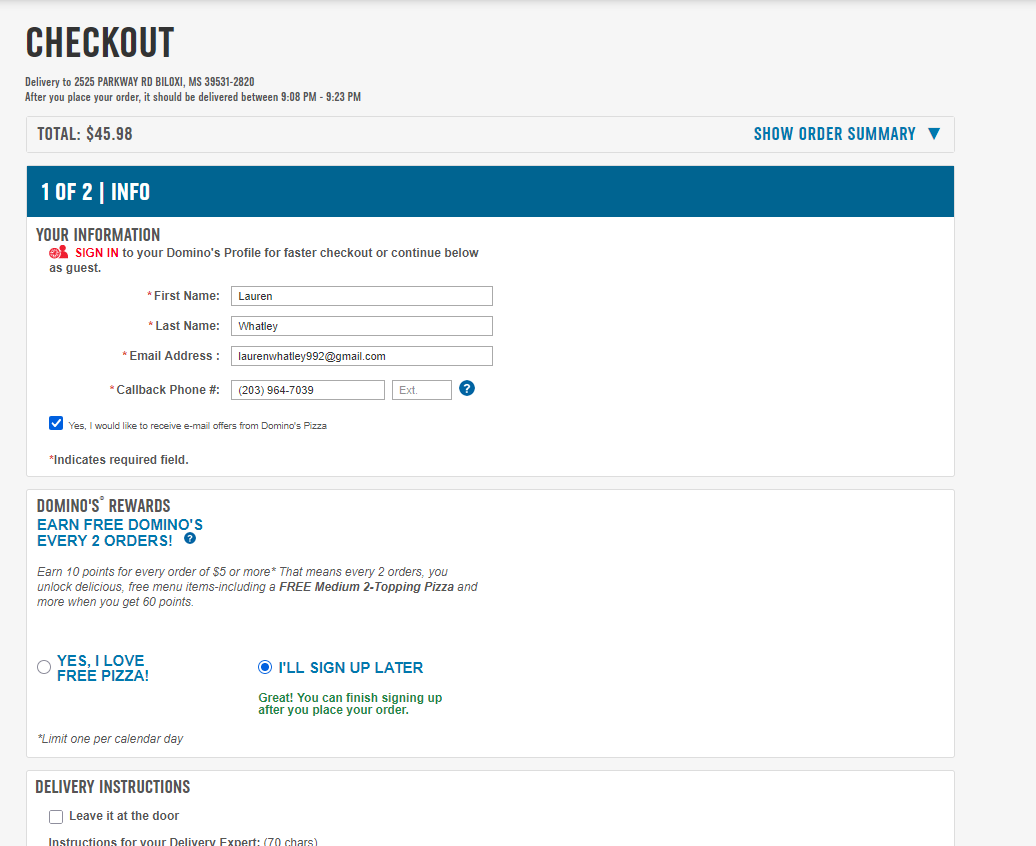Click the CHECKOUT page heading
Image resolution: width=1036 pixels, height=846 pixels.
pos(100,43)
